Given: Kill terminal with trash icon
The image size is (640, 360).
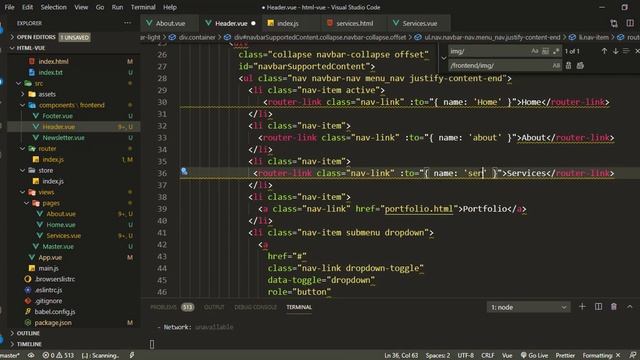Looking at the screenshot, I should [x=613, y=307].
